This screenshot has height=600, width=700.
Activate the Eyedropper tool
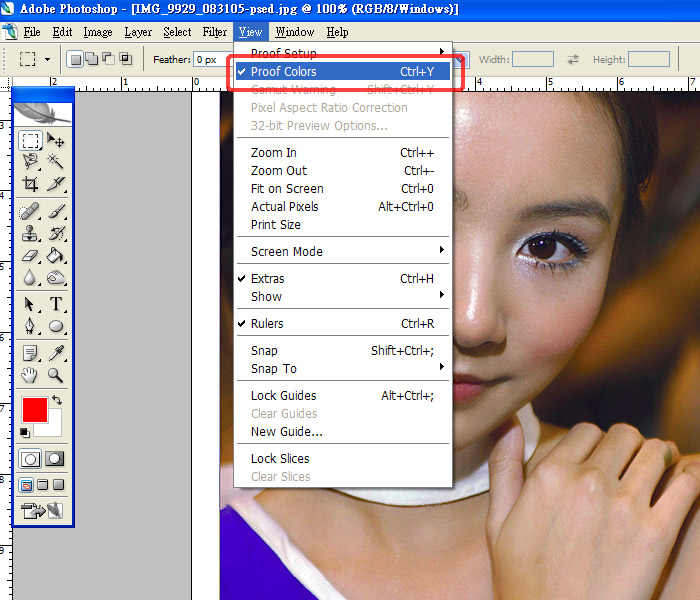pyautogui.click(x=56, y=353)
